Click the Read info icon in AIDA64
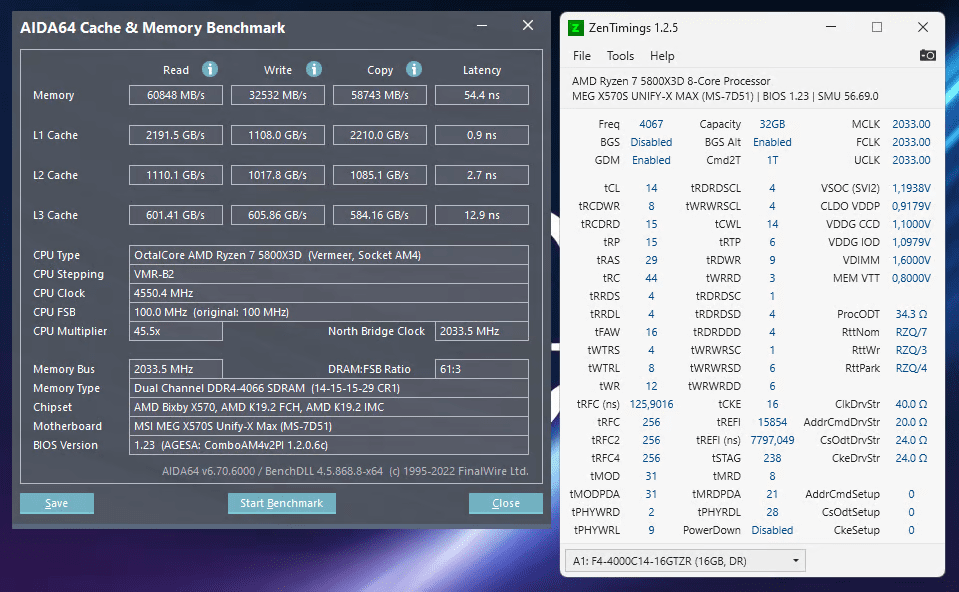The image size is (959, 592). coord(210,69)
